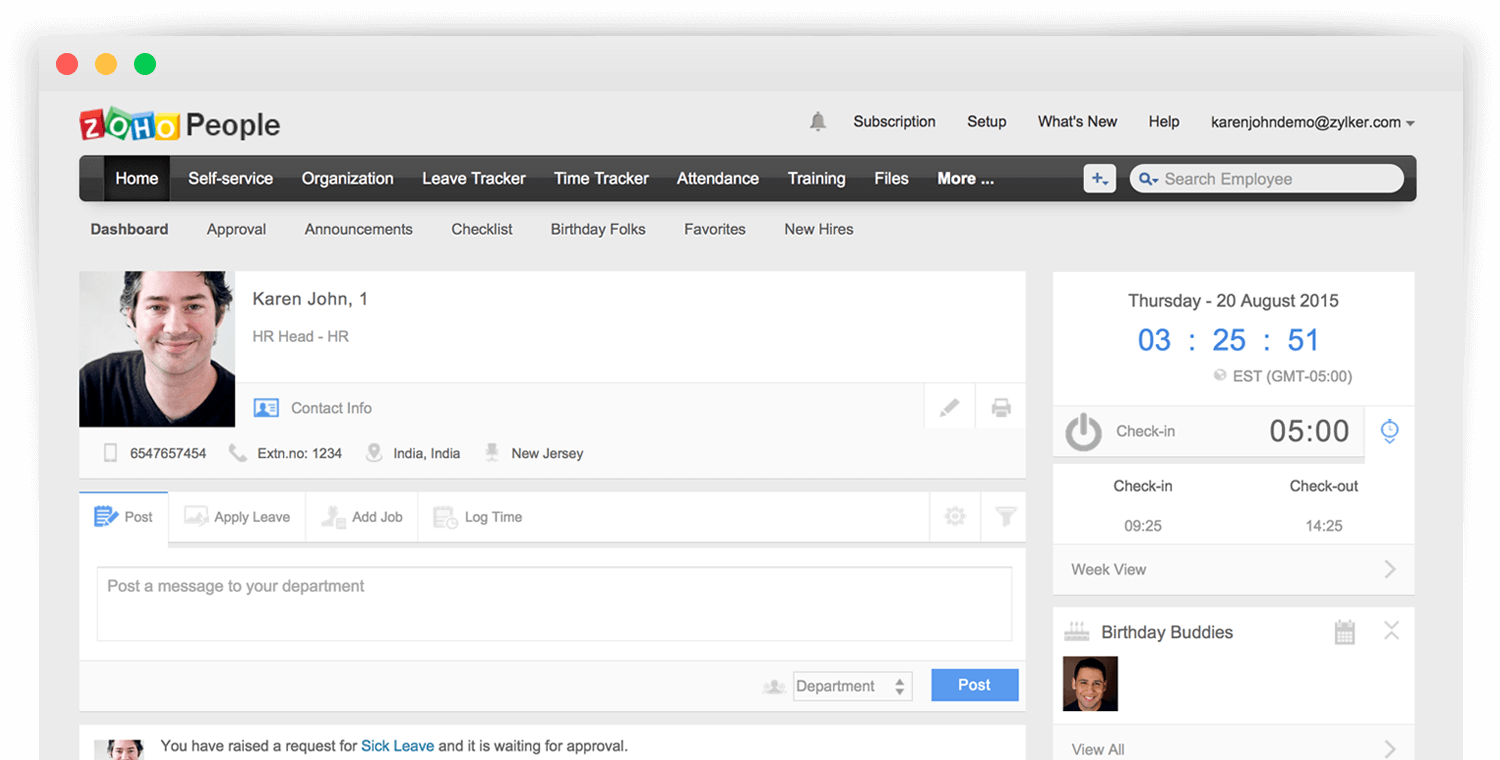Screen dimensions: 1500x760
Task: Expand the karenjohndemo@zylker.com account menu
Action: [1312, 122]
